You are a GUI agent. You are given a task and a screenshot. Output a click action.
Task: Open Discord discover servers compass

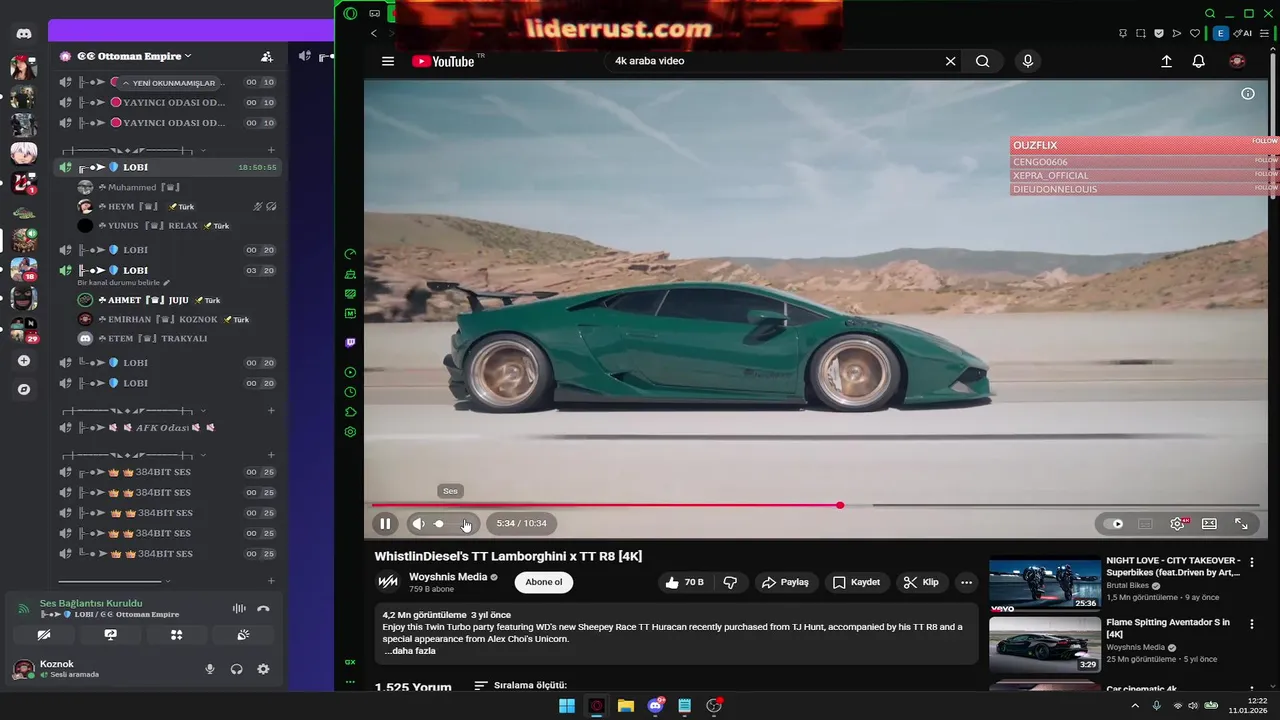click(24, 389)
